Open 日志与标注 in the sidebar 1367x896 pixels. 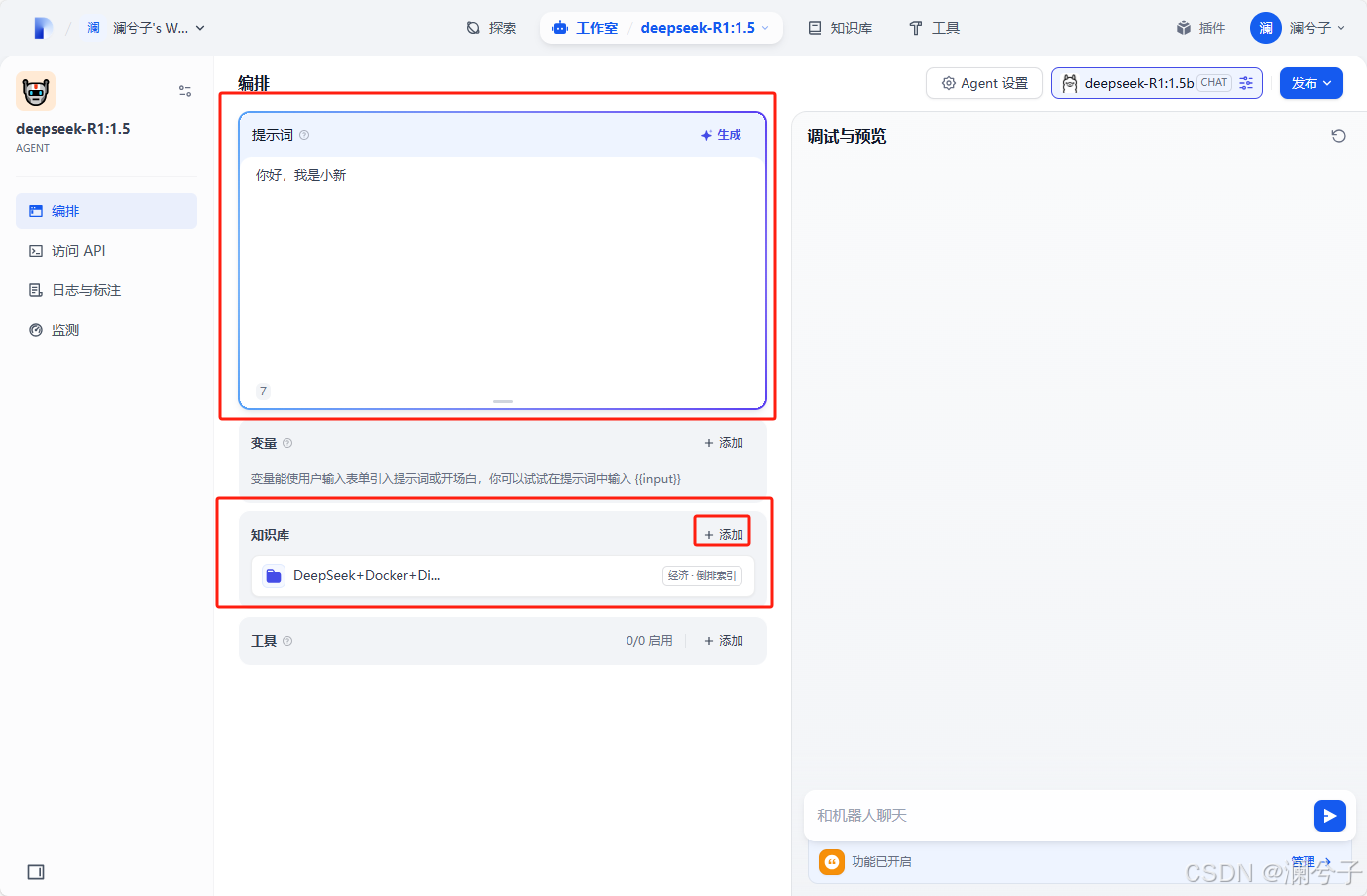(106, 290)
